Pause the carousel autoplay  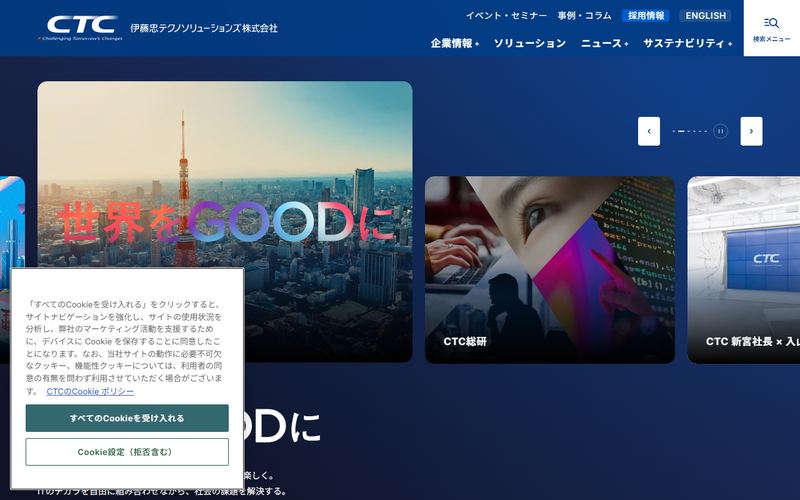(720, 131)
